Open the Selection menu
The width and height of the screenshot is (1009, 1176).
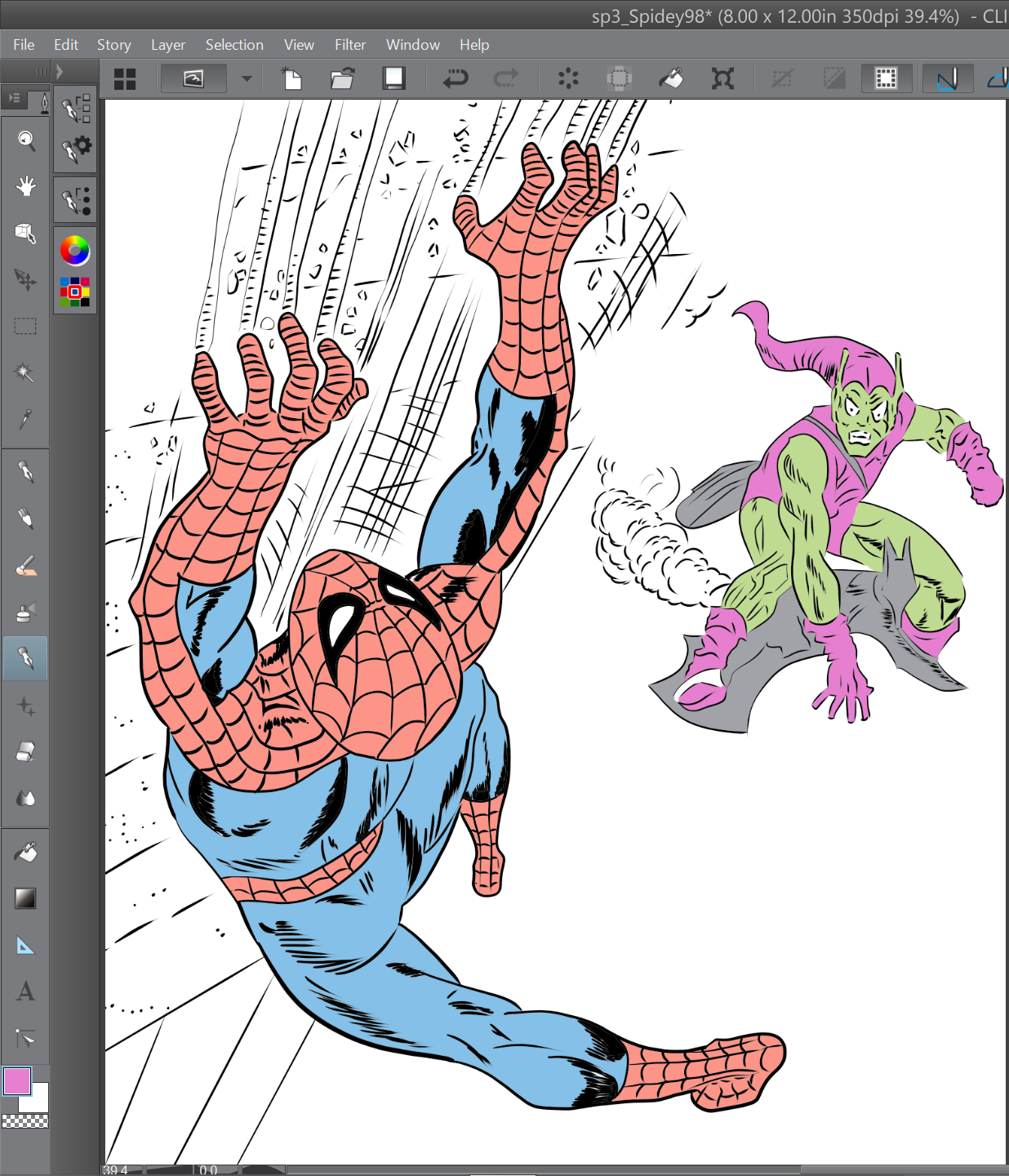click(x=234, y=45)
